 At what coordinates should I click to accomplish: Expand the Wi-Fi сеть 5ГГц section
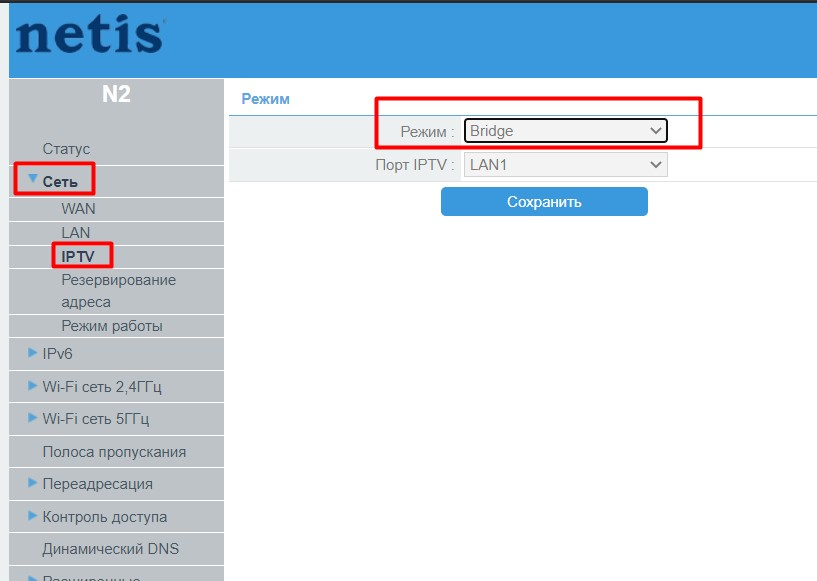coord(82,418)
